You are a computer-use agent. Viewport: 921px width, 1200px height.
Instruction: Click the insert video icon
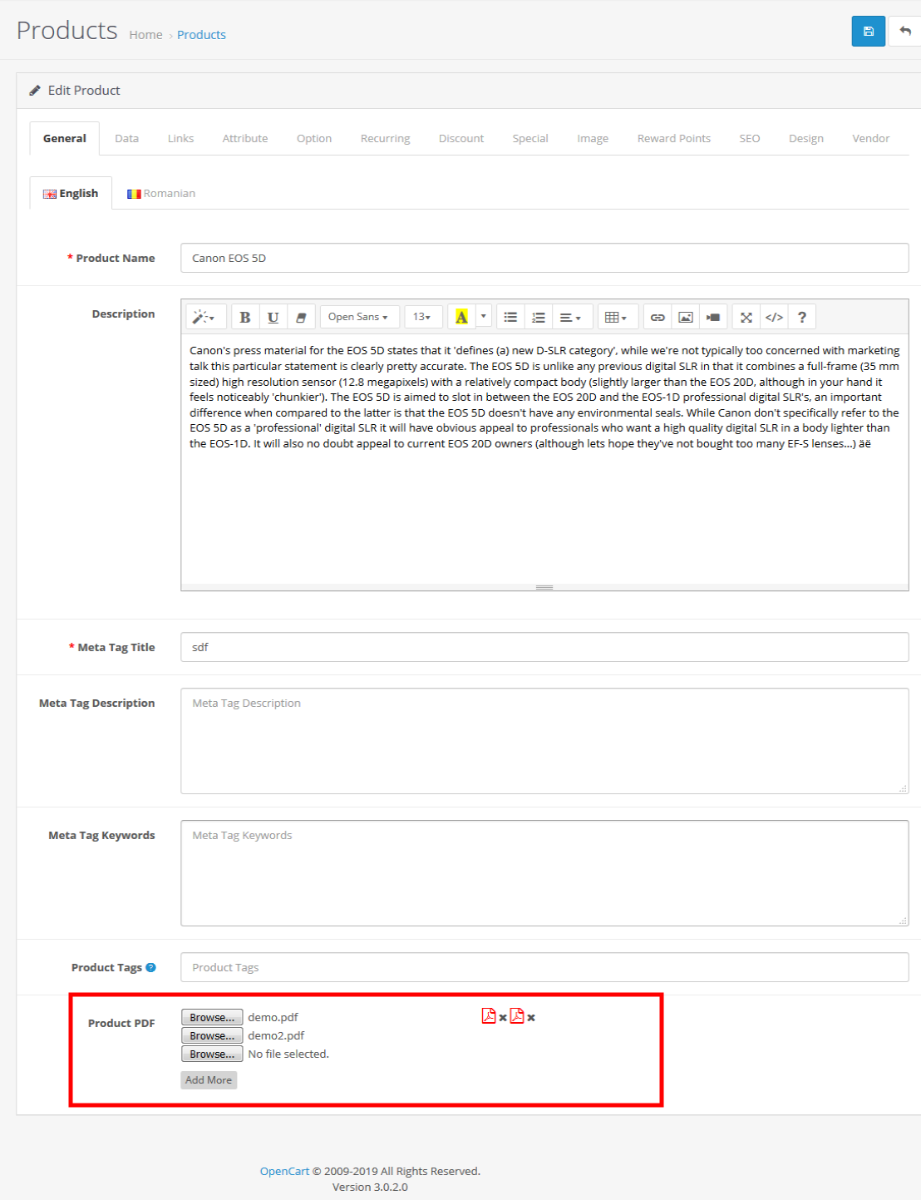(x=713, y=317)
